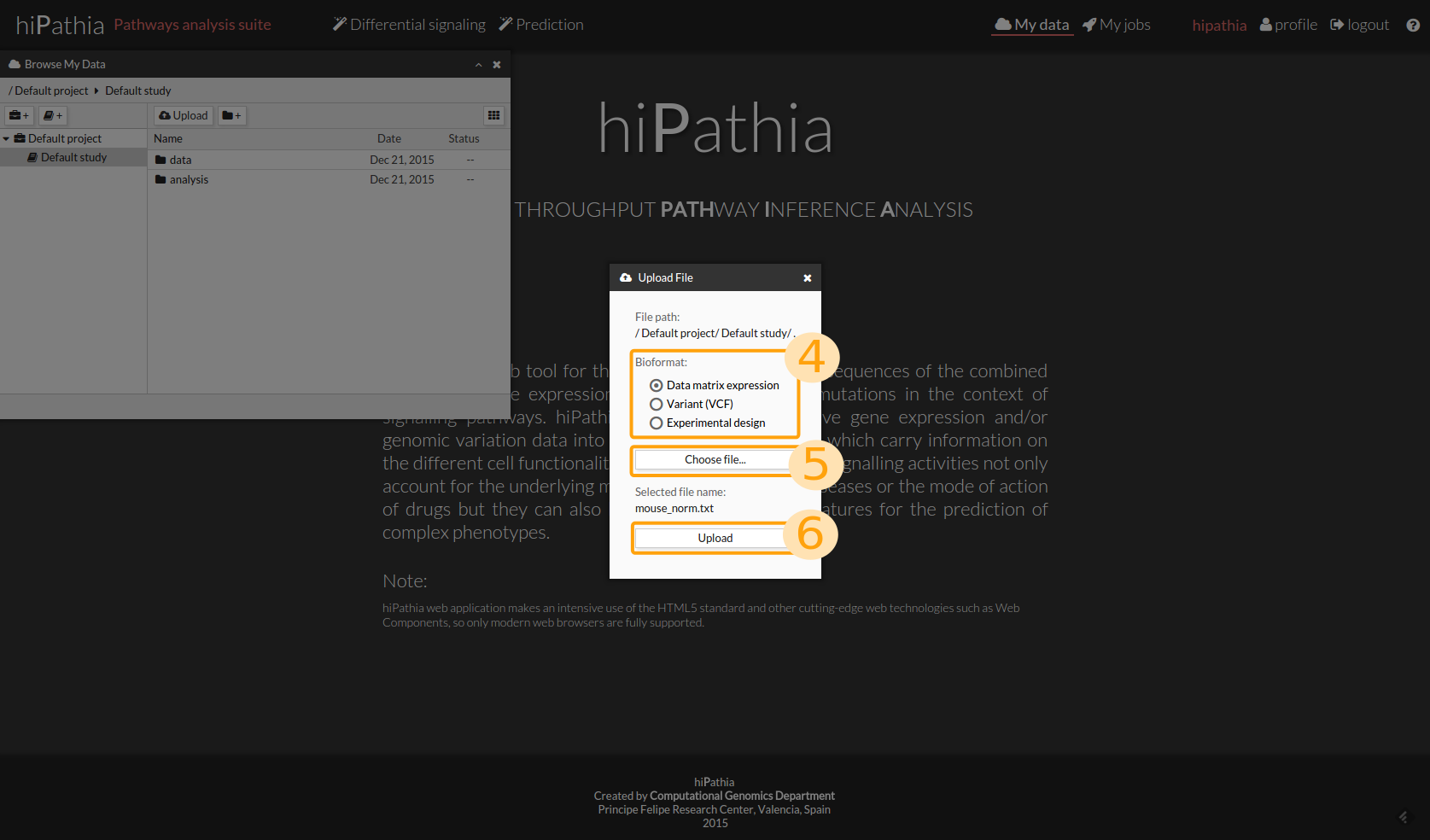Select Default study in project tree

click(73, 157)
